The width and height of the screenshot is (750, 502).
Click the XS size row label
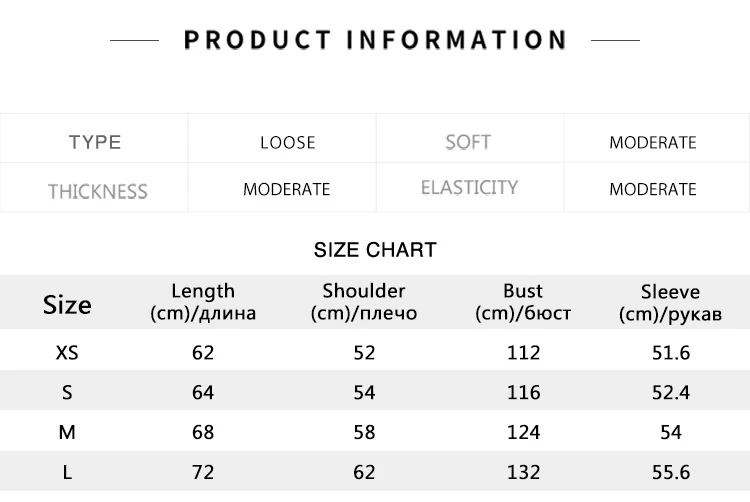67,353
